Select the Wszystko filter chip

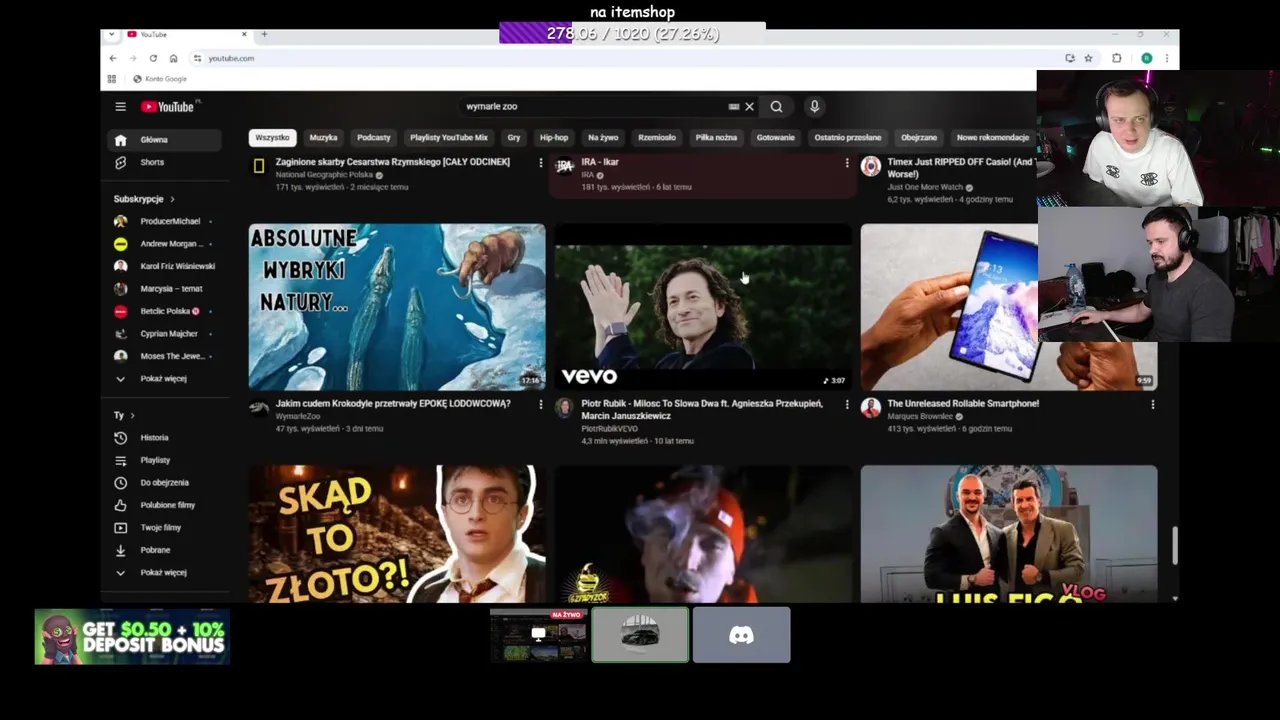click(272, 137)
